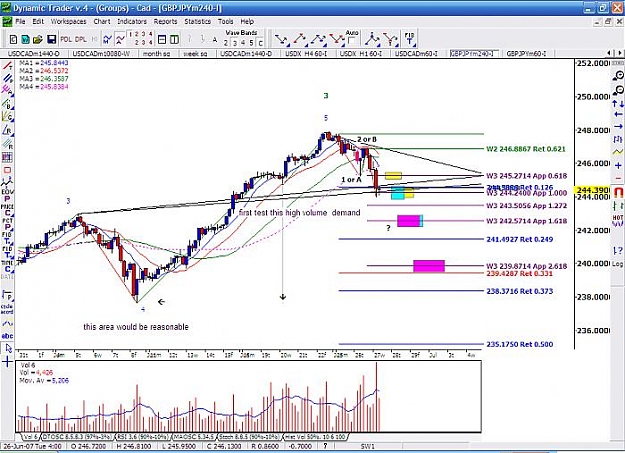Open the File menu

[20, 22]
